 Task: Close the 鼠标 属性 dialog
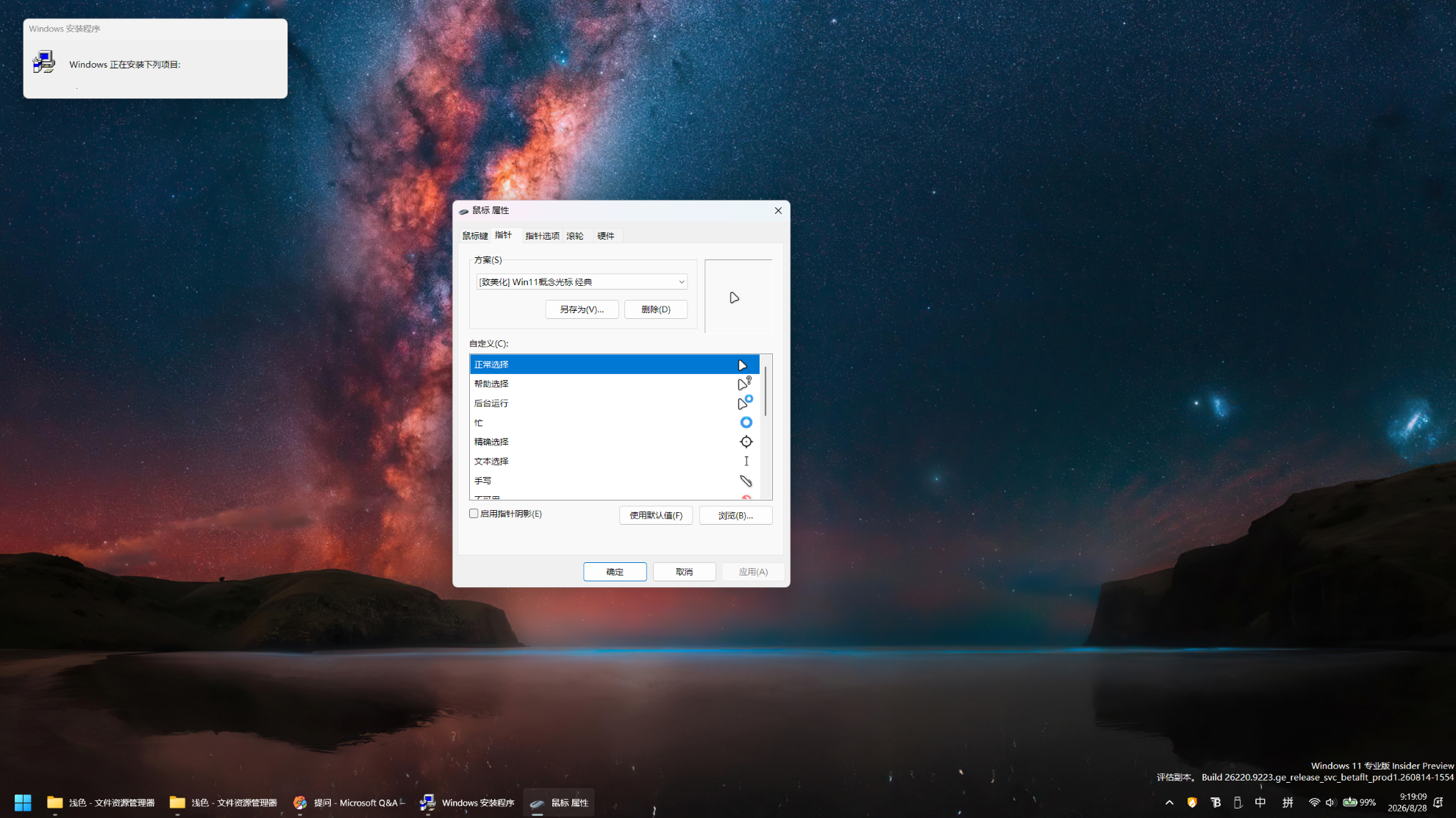(778, 210)
